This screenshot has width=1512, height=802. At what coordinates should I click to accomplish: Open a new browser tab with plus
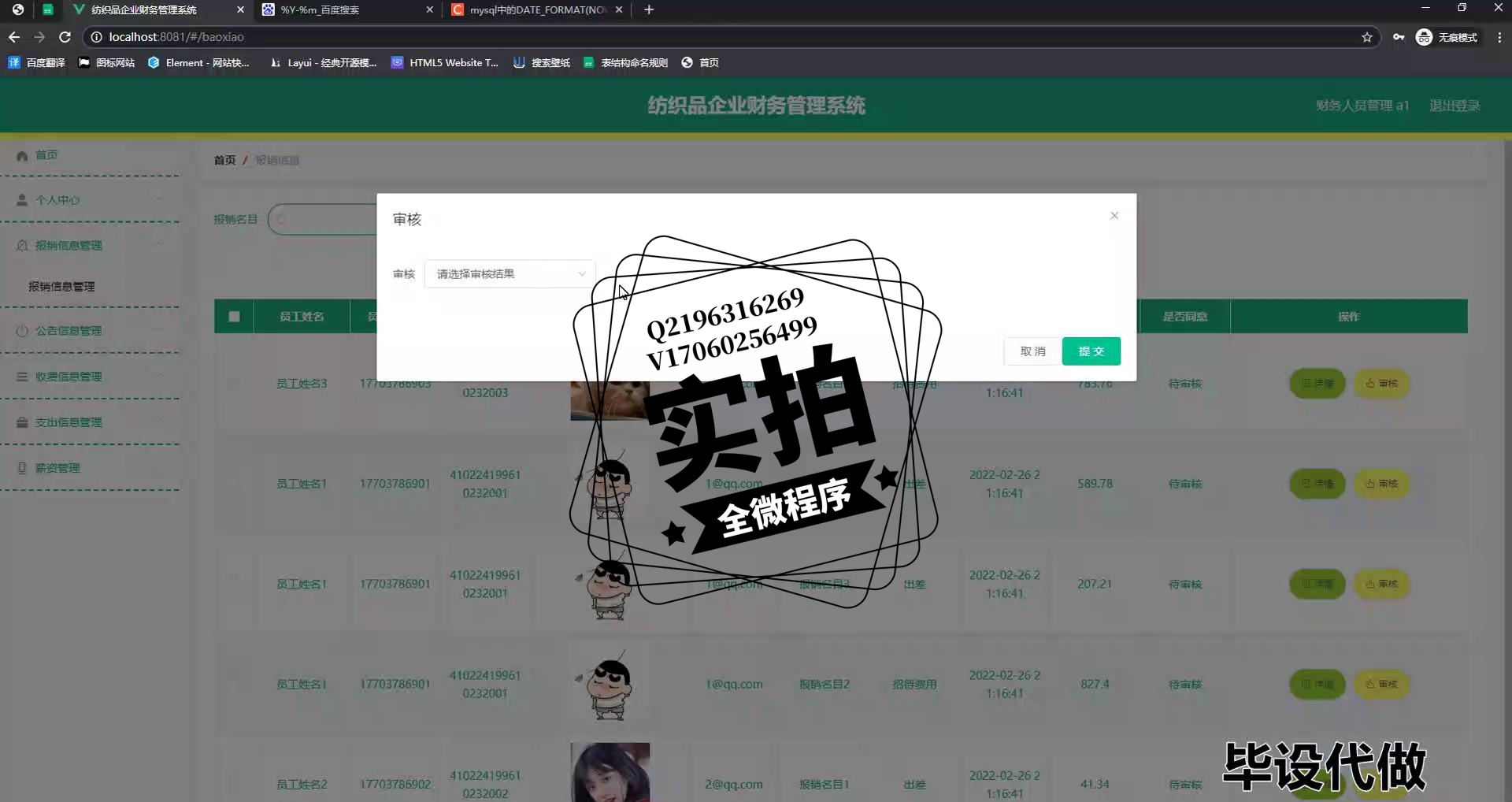(649, 9)
